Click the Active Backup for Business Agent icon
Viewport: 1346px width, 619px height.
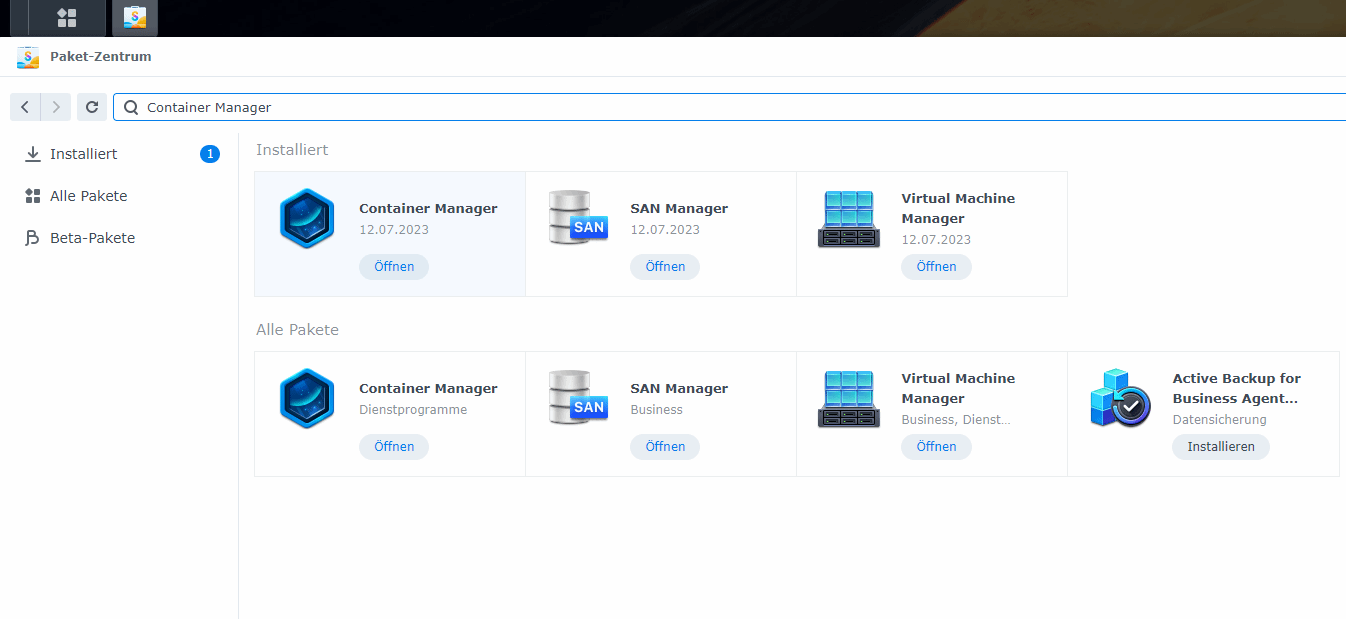(x=1119, y=398)
